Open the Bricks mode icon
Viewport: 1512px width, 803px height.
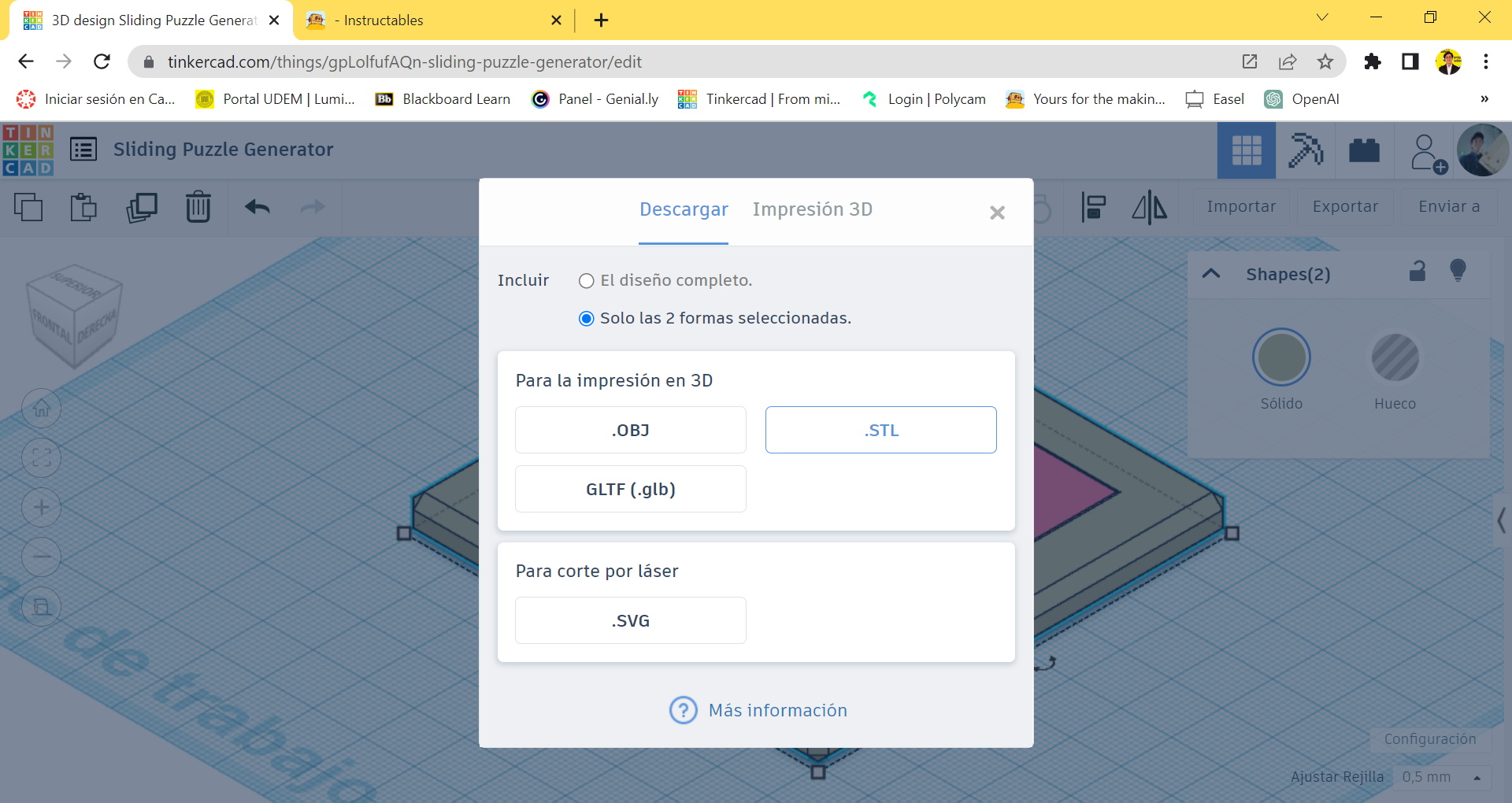click(1364, 150)
